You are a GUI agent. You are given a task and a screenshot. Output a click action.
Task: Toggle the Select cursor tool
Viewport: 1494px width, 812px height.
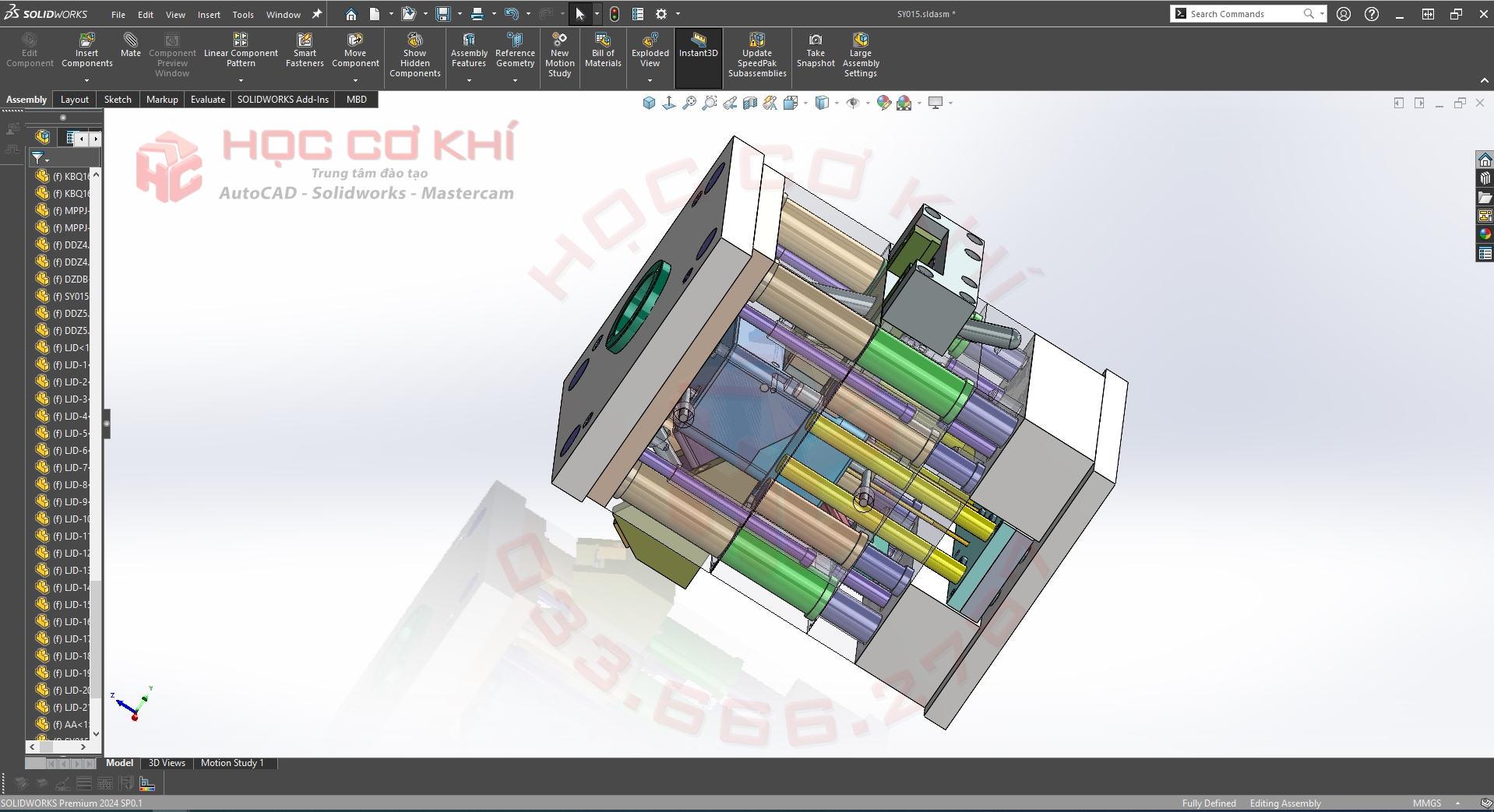point(580,14)
